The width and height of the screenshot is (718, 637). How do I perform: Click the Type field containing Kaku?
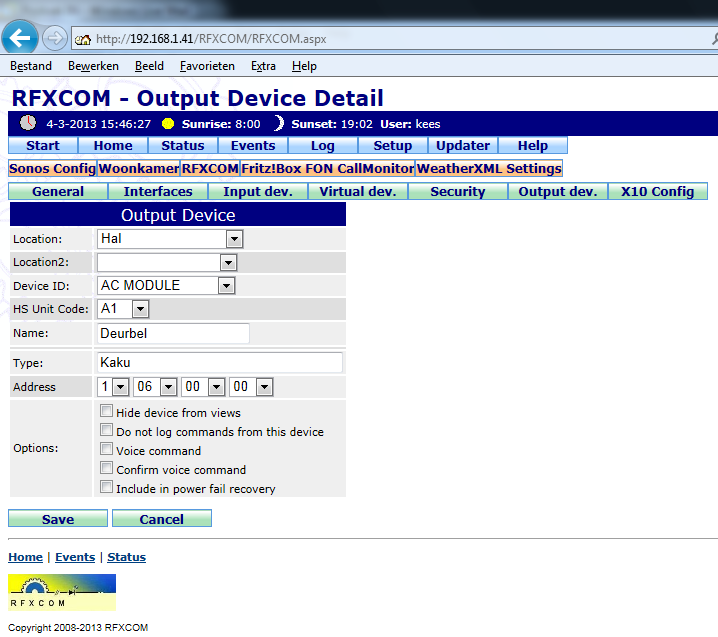point(220,363)
